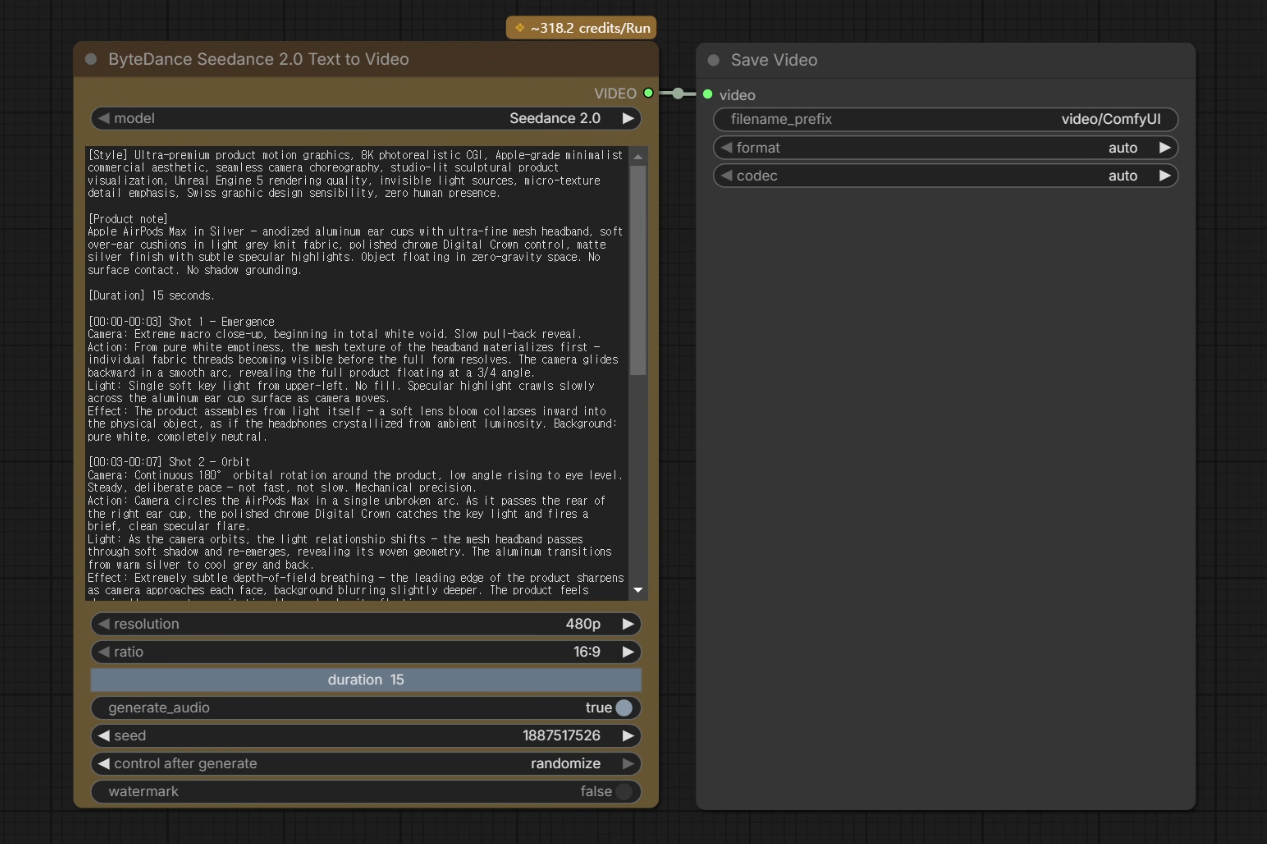Collapse the ByteDance Seedance node via its dot
Screen dimensions: 1267x844
(91, 59)
